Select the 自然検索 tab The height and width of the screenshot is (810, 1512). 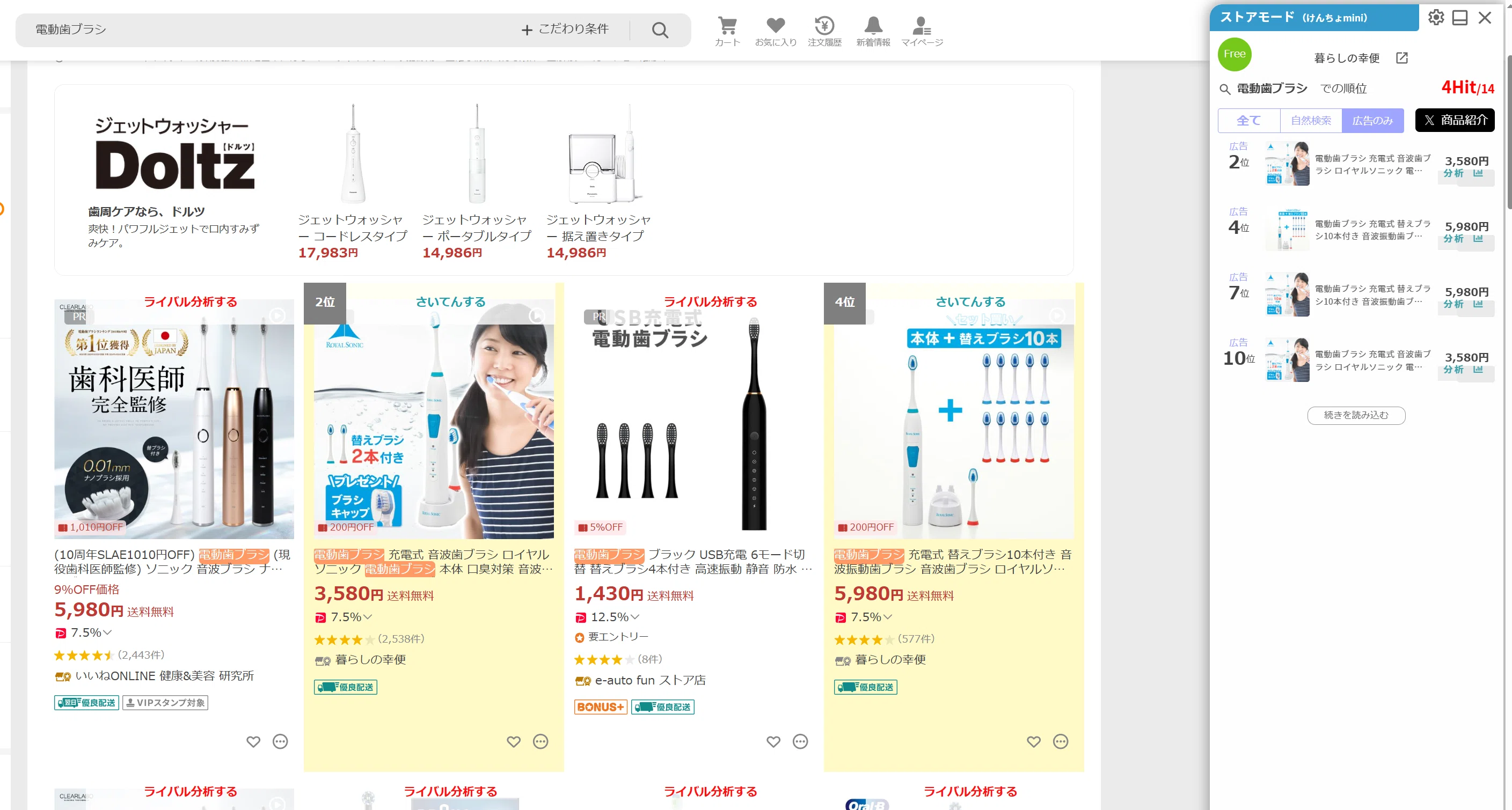(x=1311, y=120)
